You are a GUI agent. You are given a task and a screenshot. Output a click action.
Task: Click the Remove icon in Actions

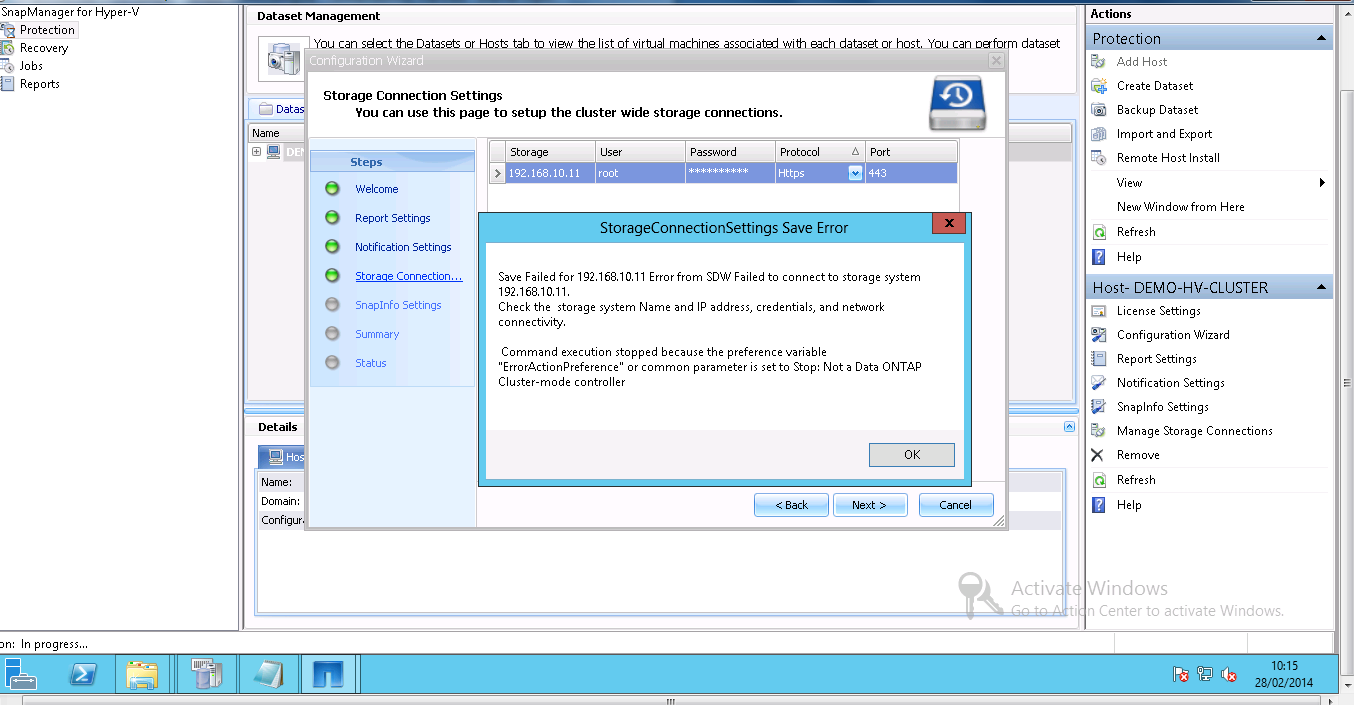coord(1098,455)
